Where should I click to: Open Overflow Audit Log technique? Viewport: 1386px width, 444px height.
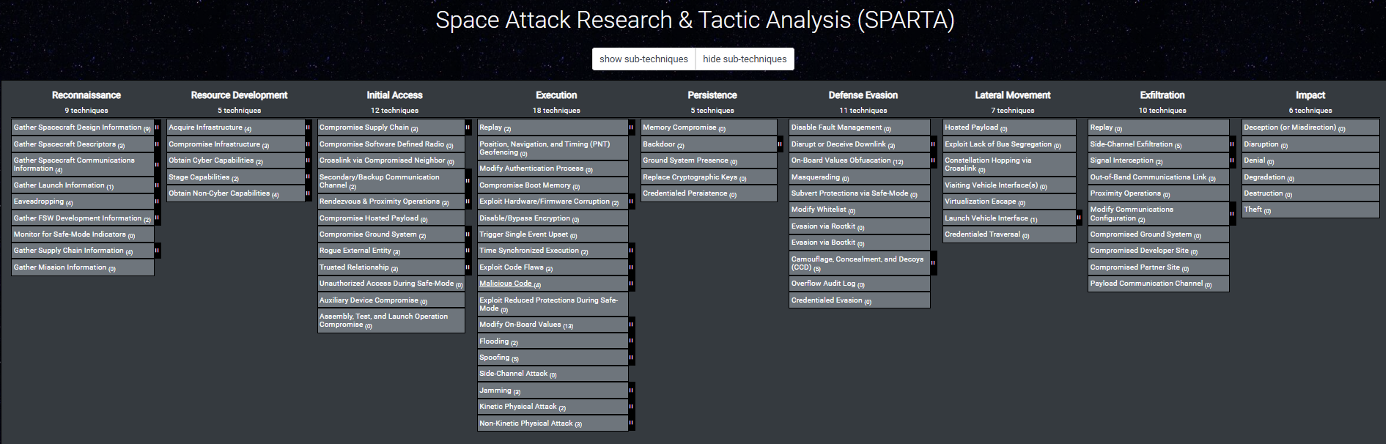(x=859, y=284)
